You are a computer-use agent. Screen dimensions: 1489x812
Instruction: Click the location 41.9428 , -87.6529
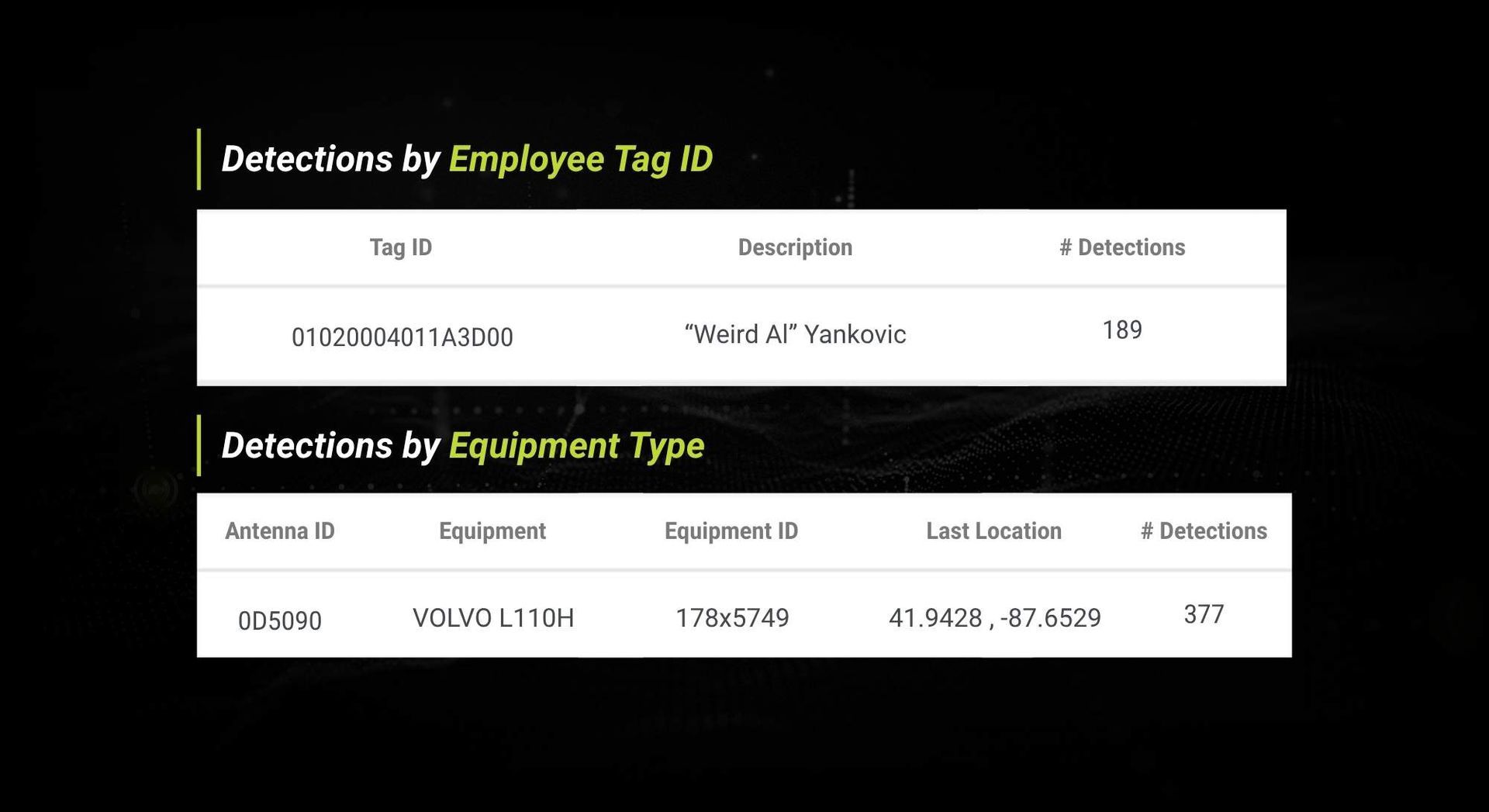click(995, 618)
